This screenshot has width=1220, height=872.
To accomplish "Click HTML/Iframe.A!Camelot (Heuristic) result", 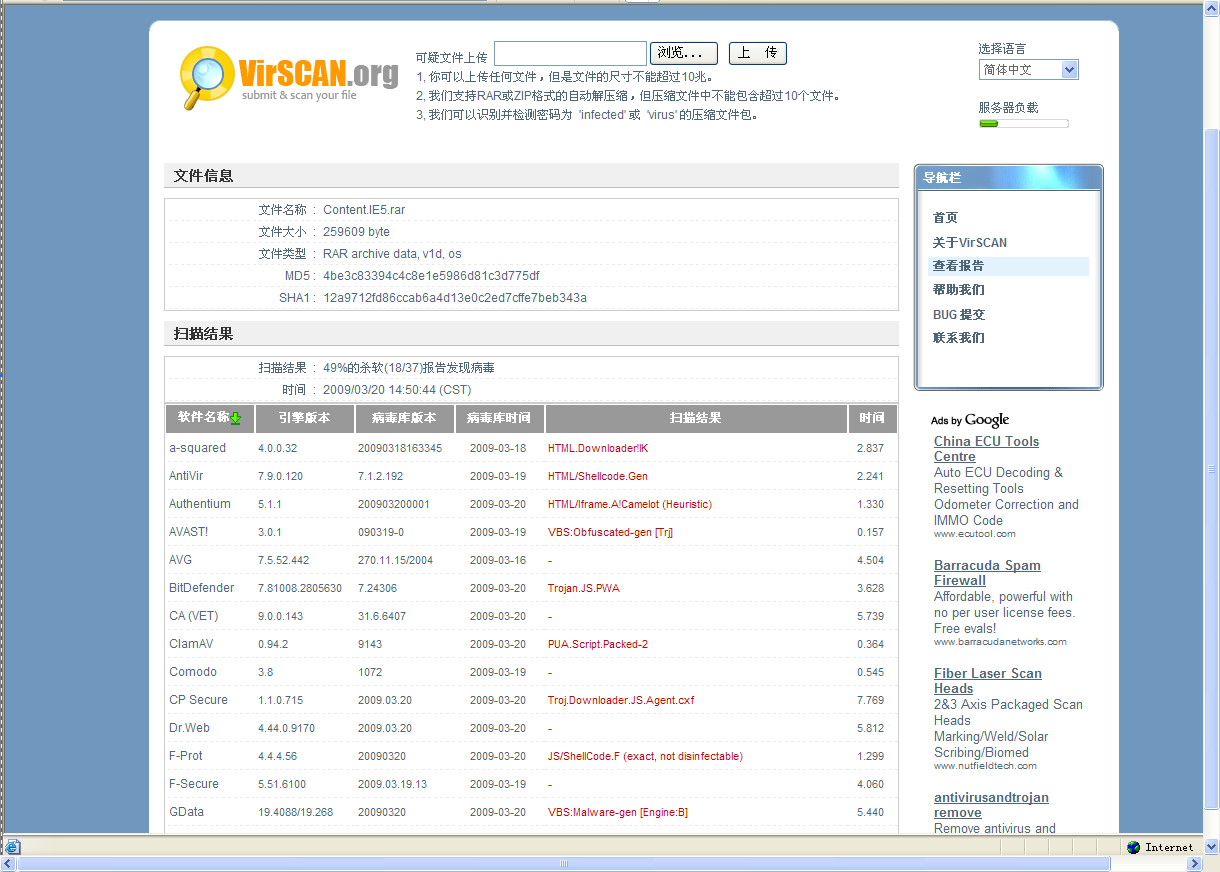I will point(630,504).
